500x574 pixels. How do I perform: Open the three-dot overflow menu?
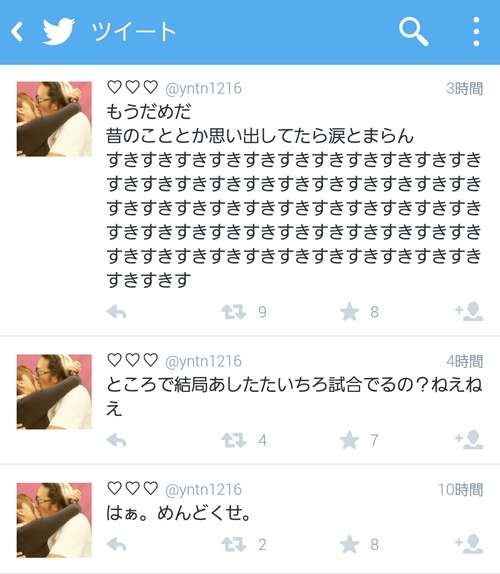tap(476, 31)
